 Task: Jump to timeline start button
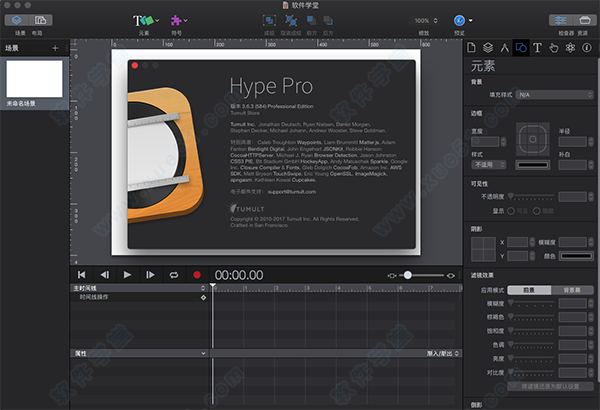point(82,275)
